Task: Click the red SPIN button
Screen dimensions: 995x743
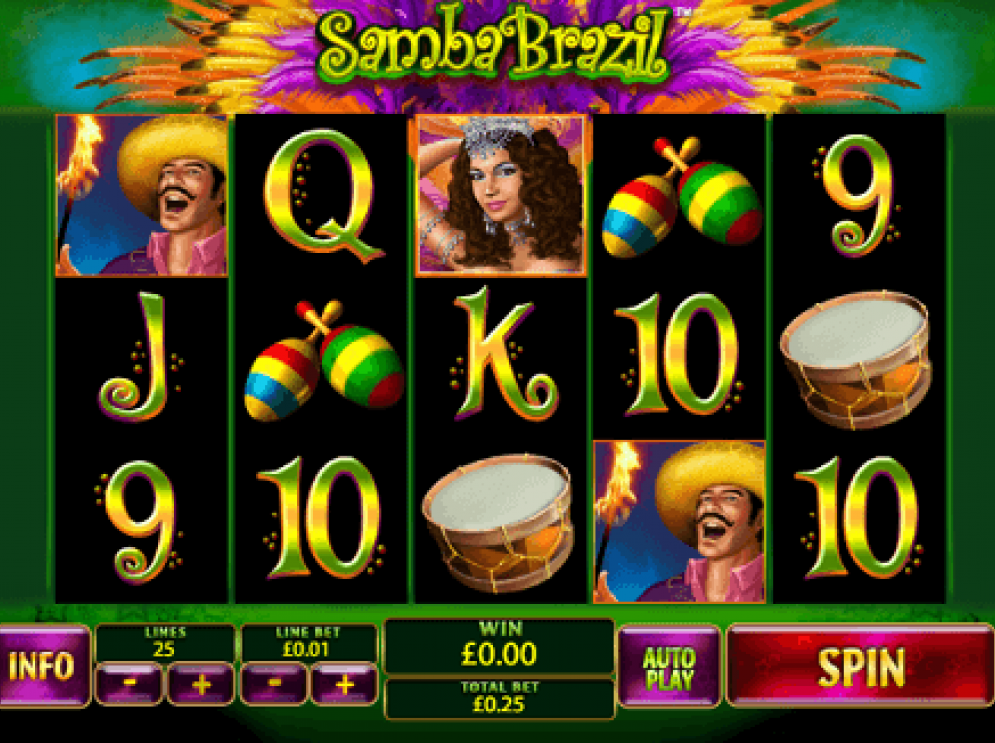Action: point(860,666)
